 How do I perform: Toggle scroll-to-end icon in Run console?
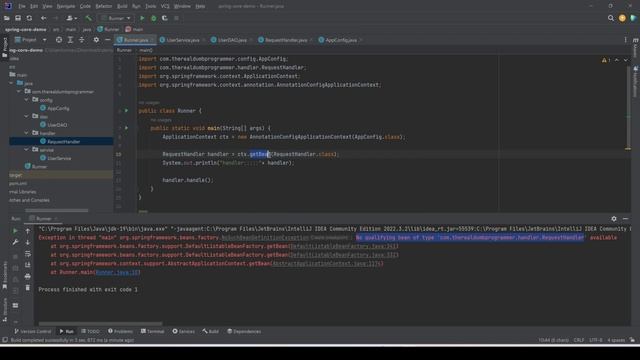(x=28, y=265)
